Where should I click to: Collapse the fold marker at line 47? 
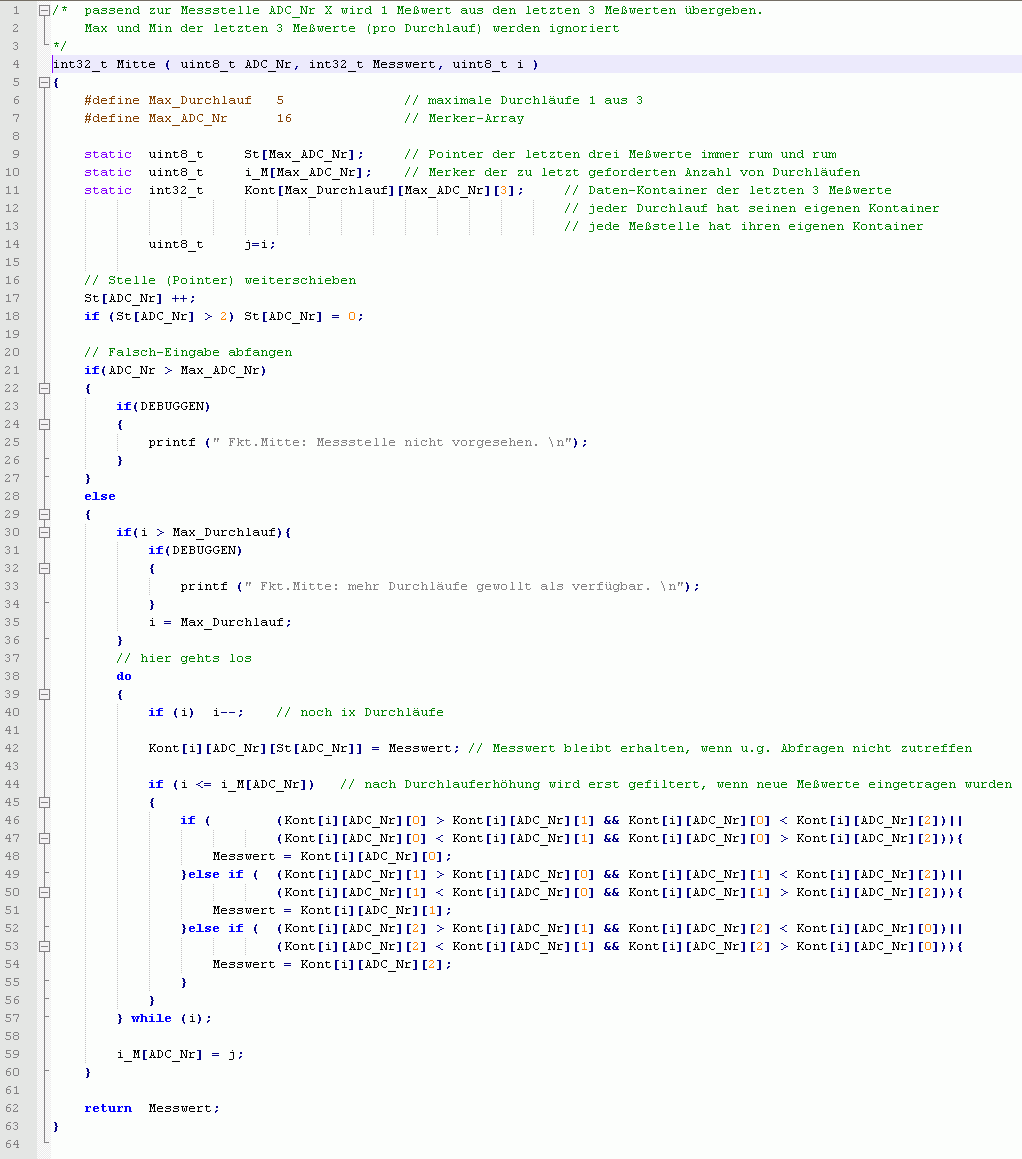tap(44, 838)
